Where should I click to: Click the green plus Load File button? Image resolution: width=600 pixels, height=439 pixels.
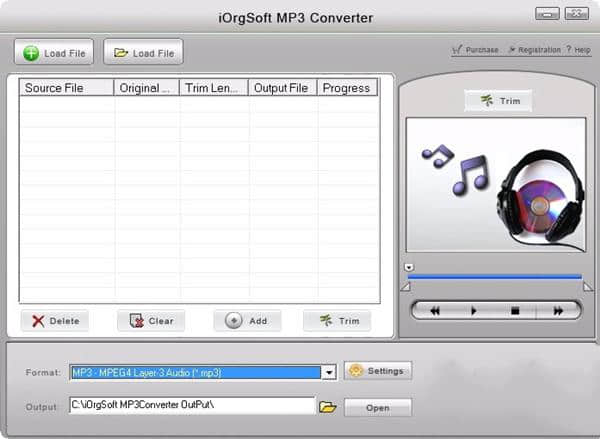click(x=55, y=52)
